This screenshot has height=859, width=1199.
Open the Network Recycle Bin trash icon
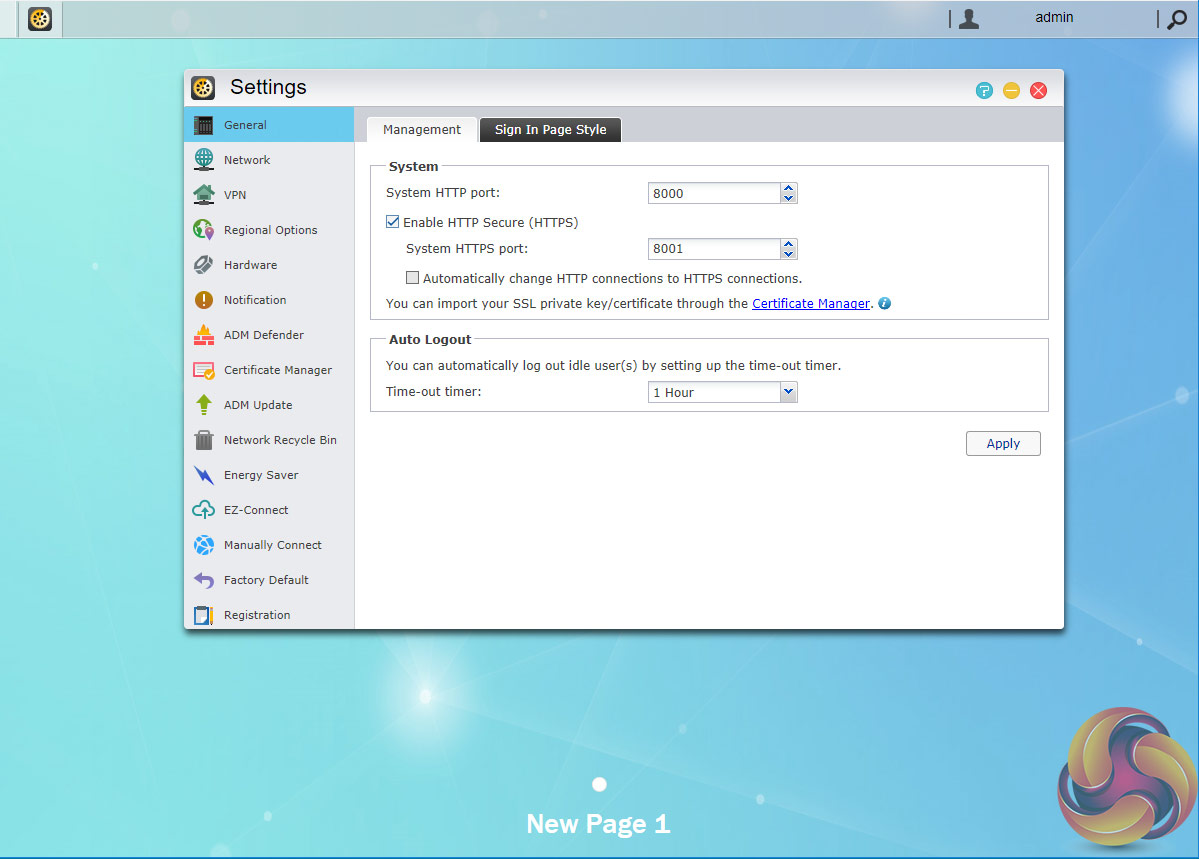(x=204, y=440)
